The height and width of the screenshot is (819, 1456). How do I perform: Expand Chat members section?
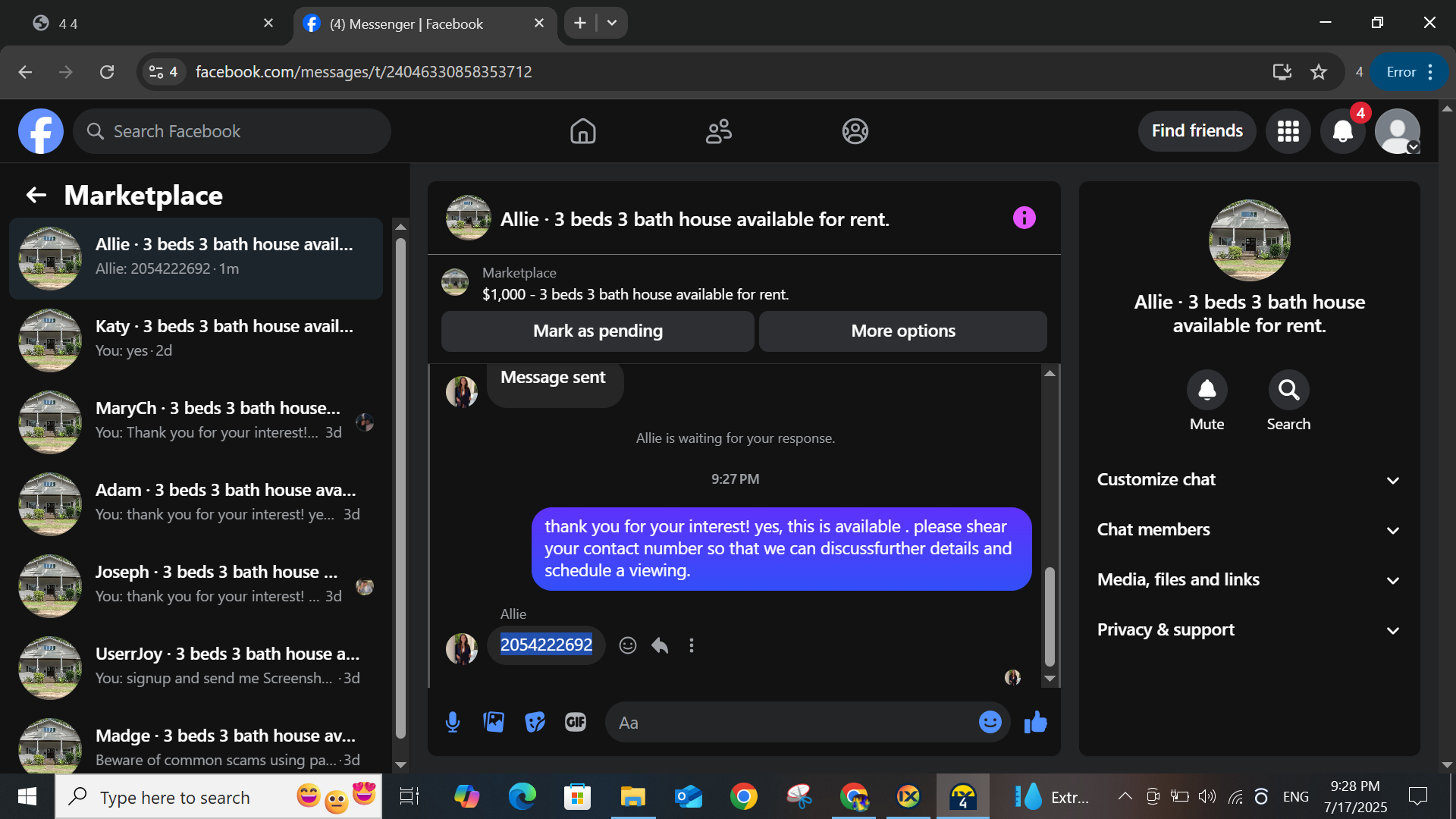(1249, 530)
